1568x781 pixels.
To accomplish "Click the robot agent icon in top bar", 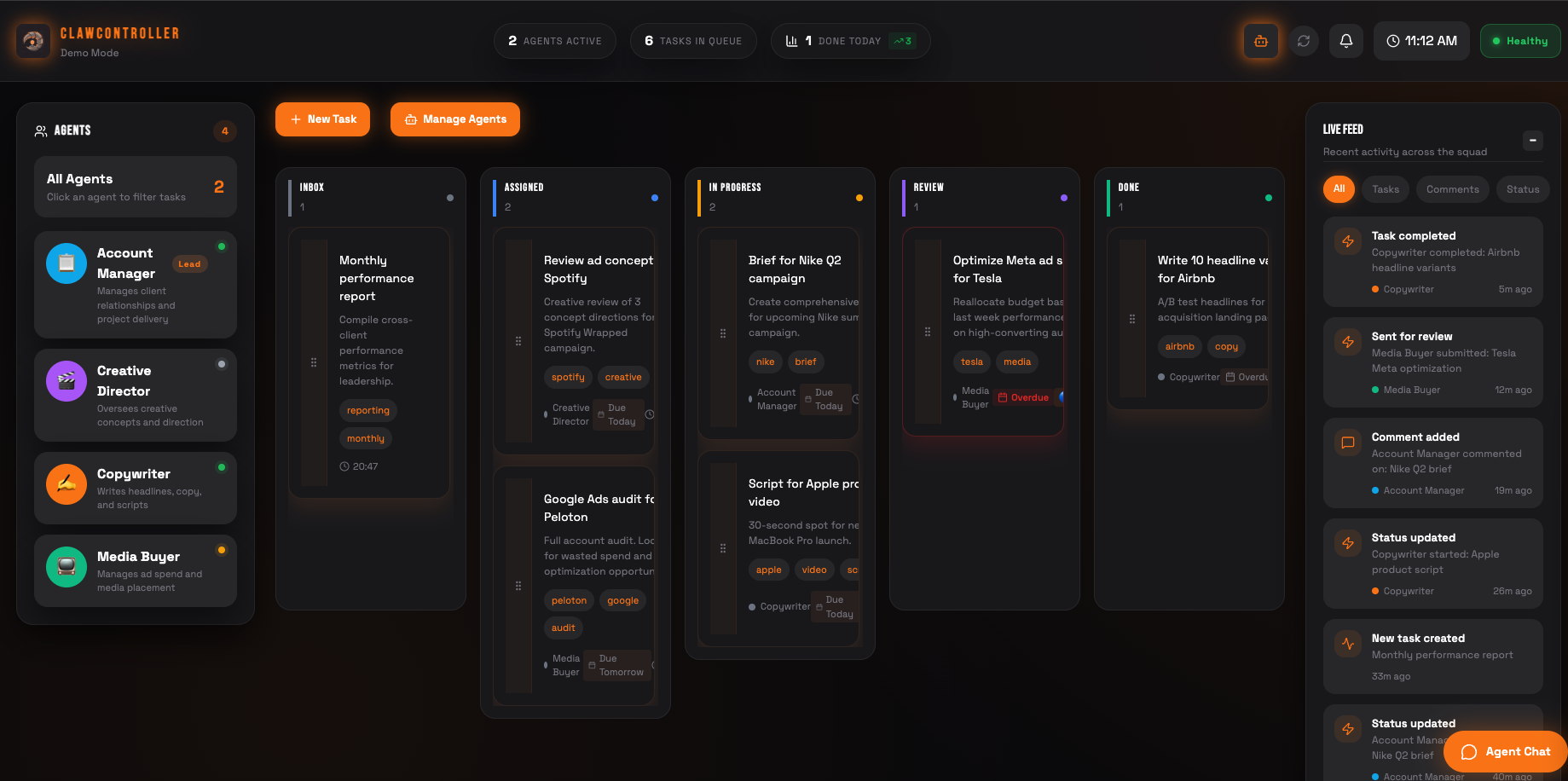I will point(1260,40).
